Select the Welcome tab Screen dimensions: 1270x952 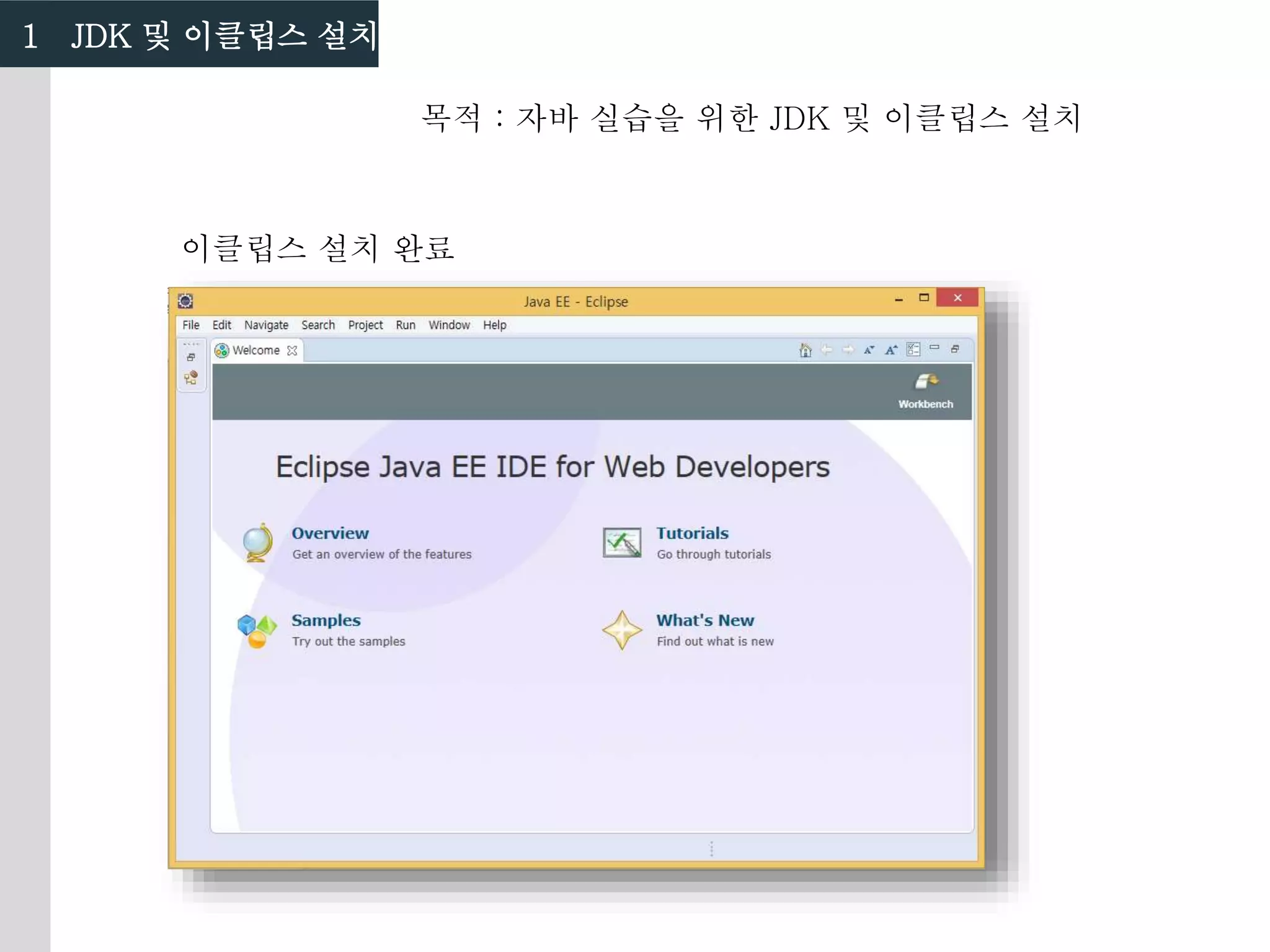[x=256, y=350]
